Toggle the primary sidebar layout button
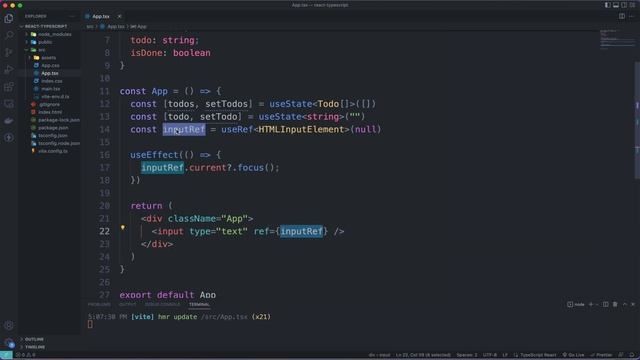Viewport: 640px width, 360px height. (608, 5)
